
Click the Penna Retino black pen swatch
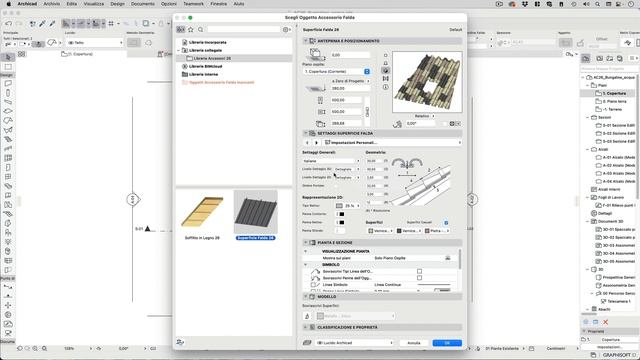pyautogui.click(x=342, y=222)
